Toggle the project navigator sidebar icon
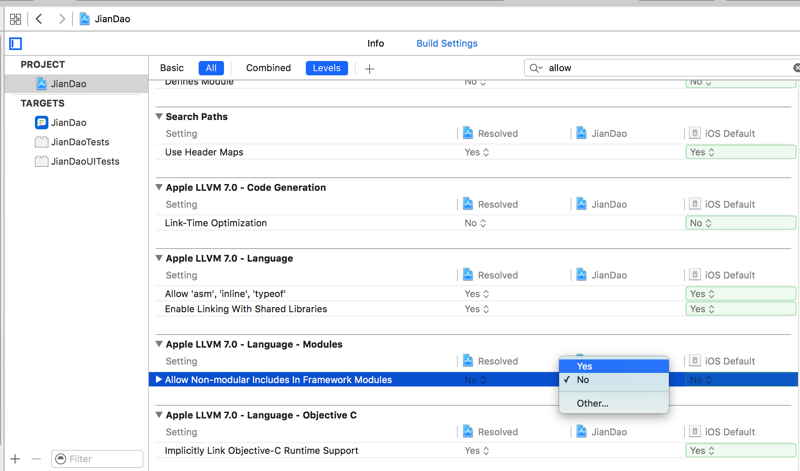800x471 pixels. (x=15, y=44)
